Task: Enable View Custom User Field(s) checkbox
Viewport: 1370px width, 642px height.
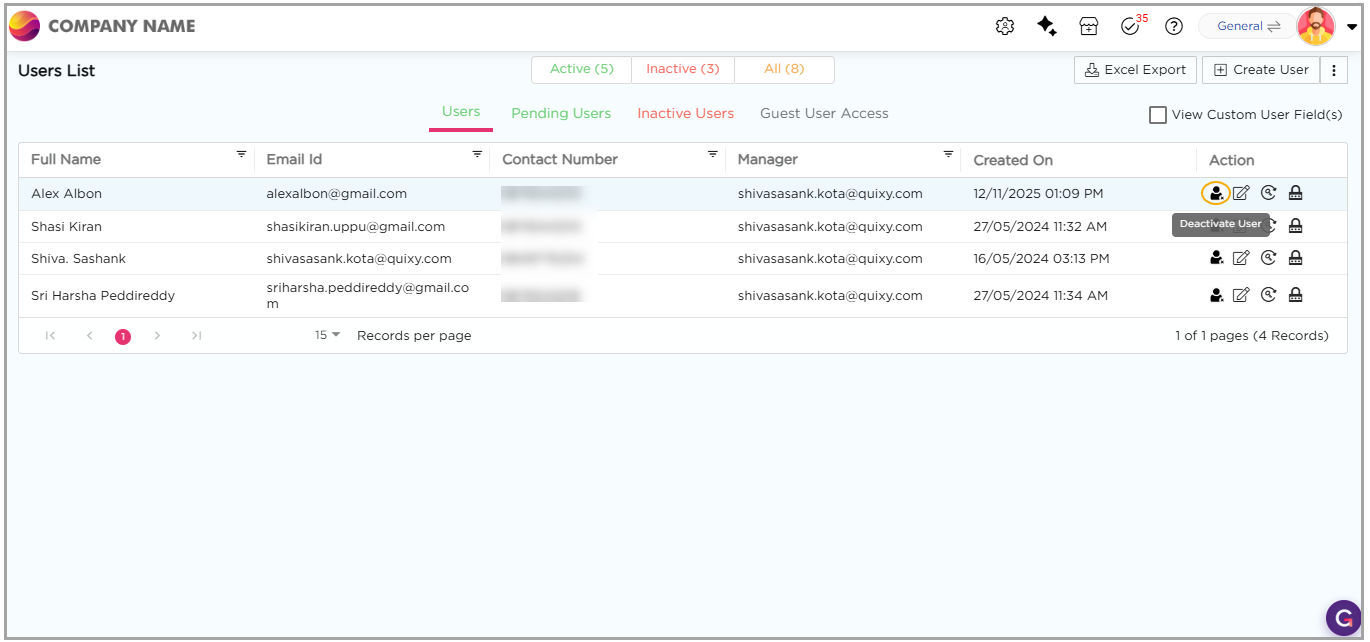Action: 1158,115
